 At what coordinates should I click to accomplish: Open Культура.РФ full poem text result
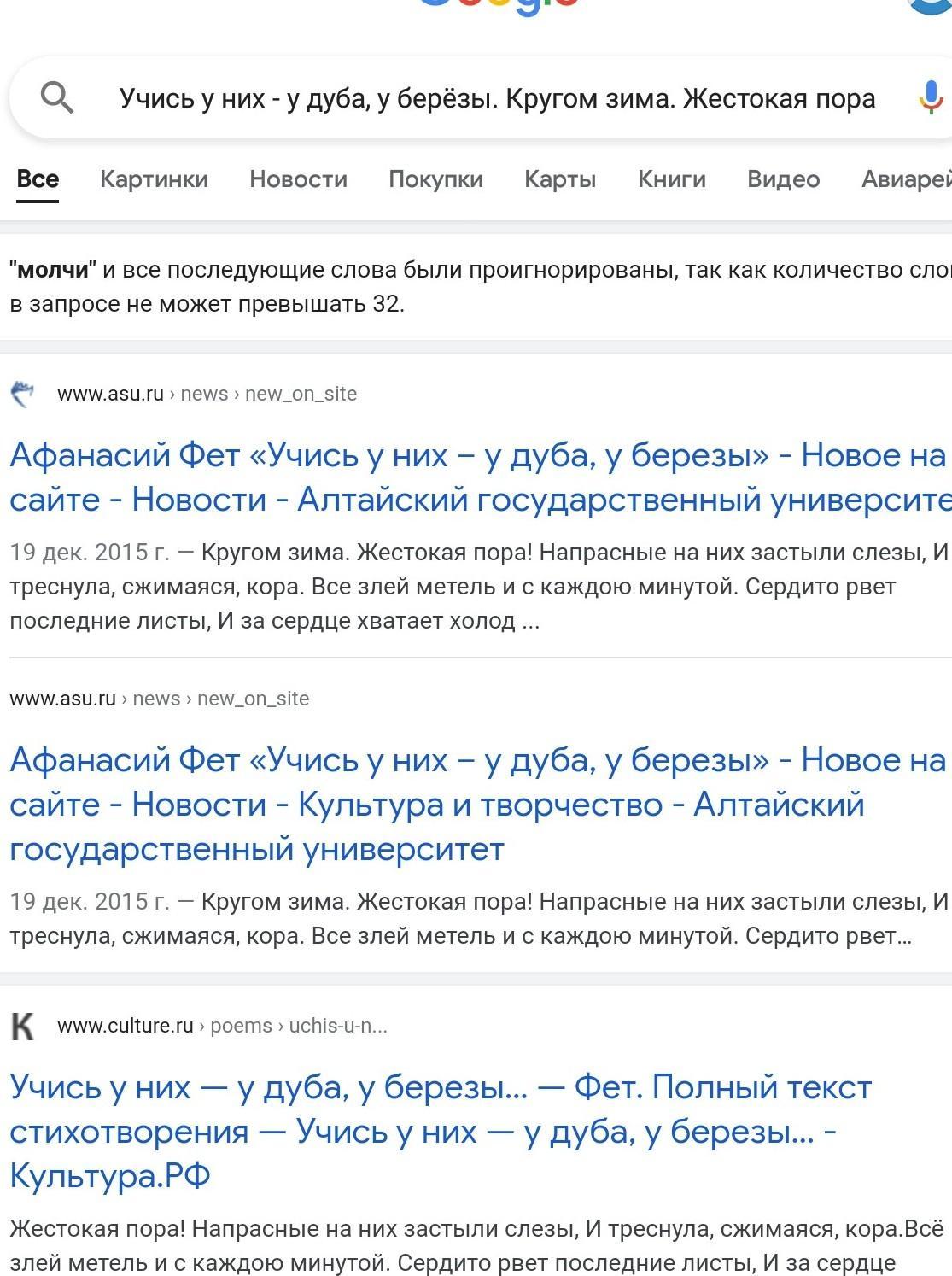coord(441,1131)
